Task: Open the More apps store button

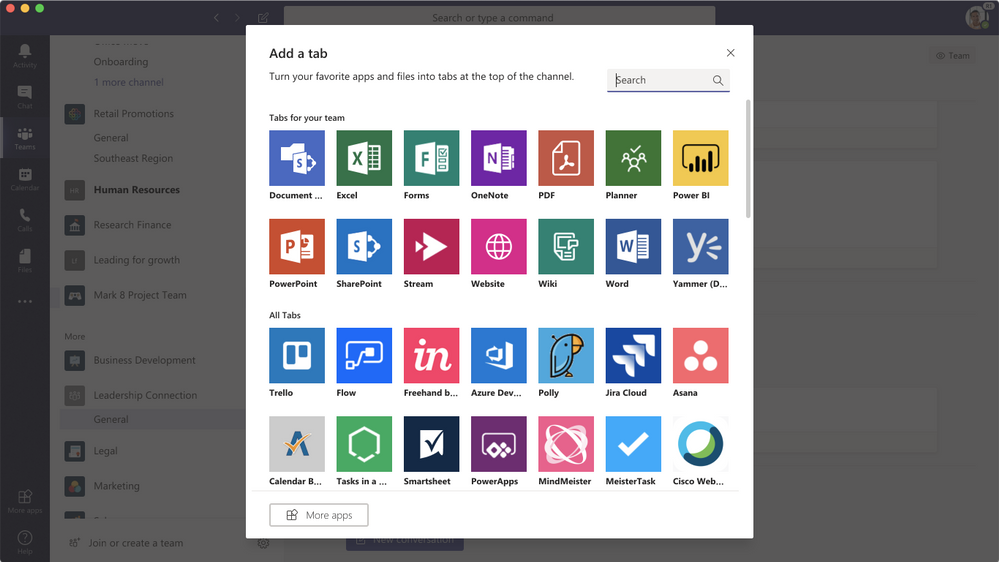Action: pos(319,515)
